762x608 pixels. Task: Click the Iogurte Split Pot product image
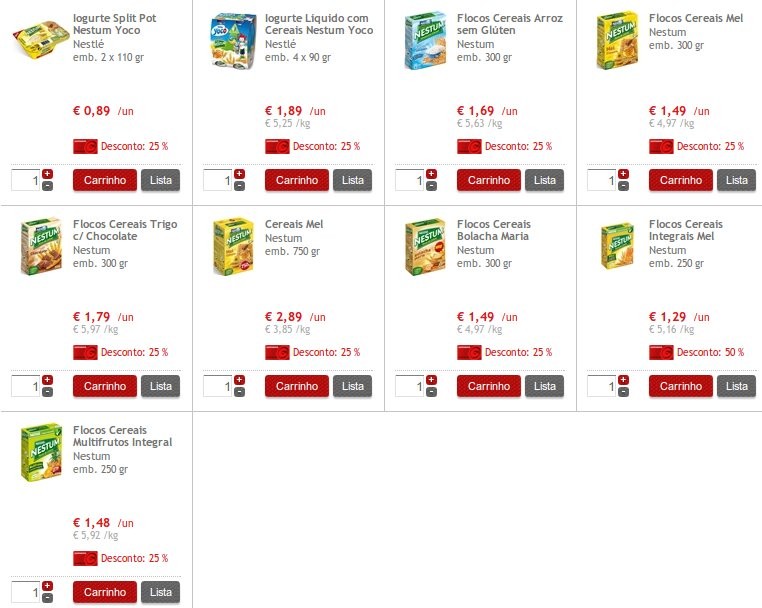[x=38, y=41]
